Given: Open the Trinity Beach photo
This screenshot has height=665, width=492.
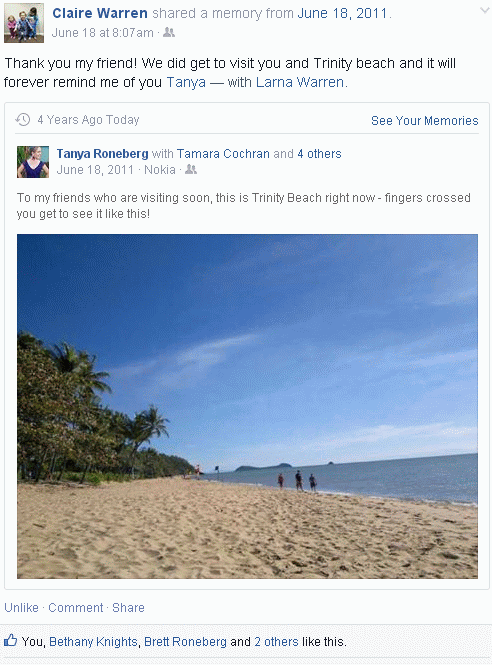Looking at the screenshot, I should tap(247, 406).
